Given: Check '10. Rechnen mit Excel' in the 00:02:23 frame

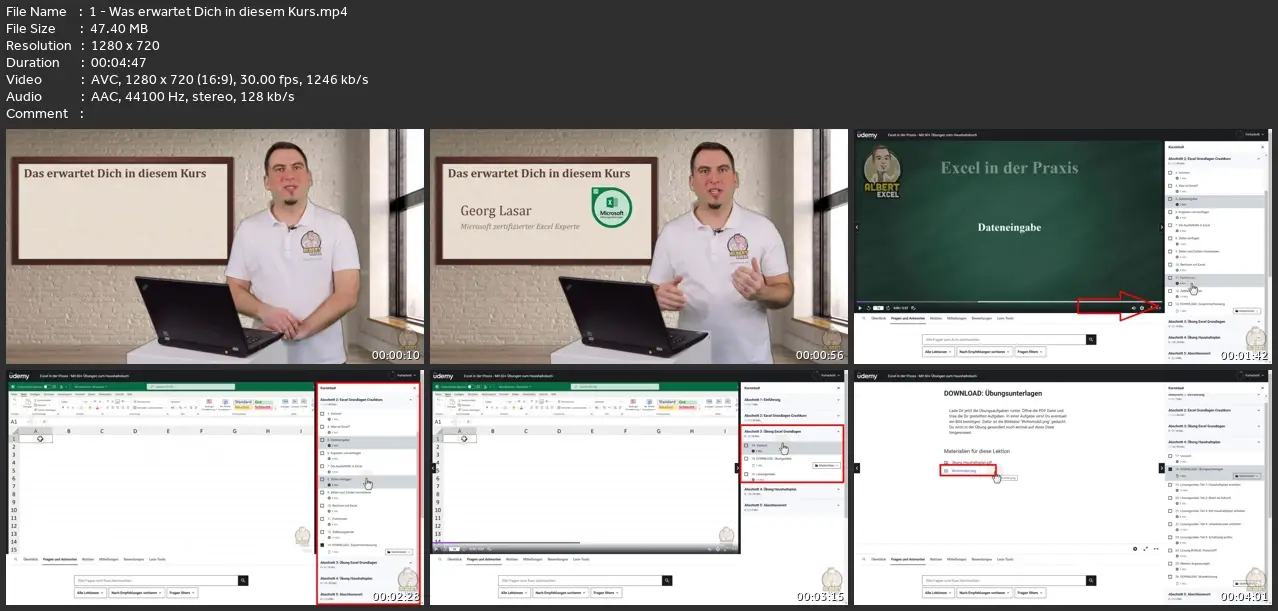Looking at the screenshot, I should point(322,505).
